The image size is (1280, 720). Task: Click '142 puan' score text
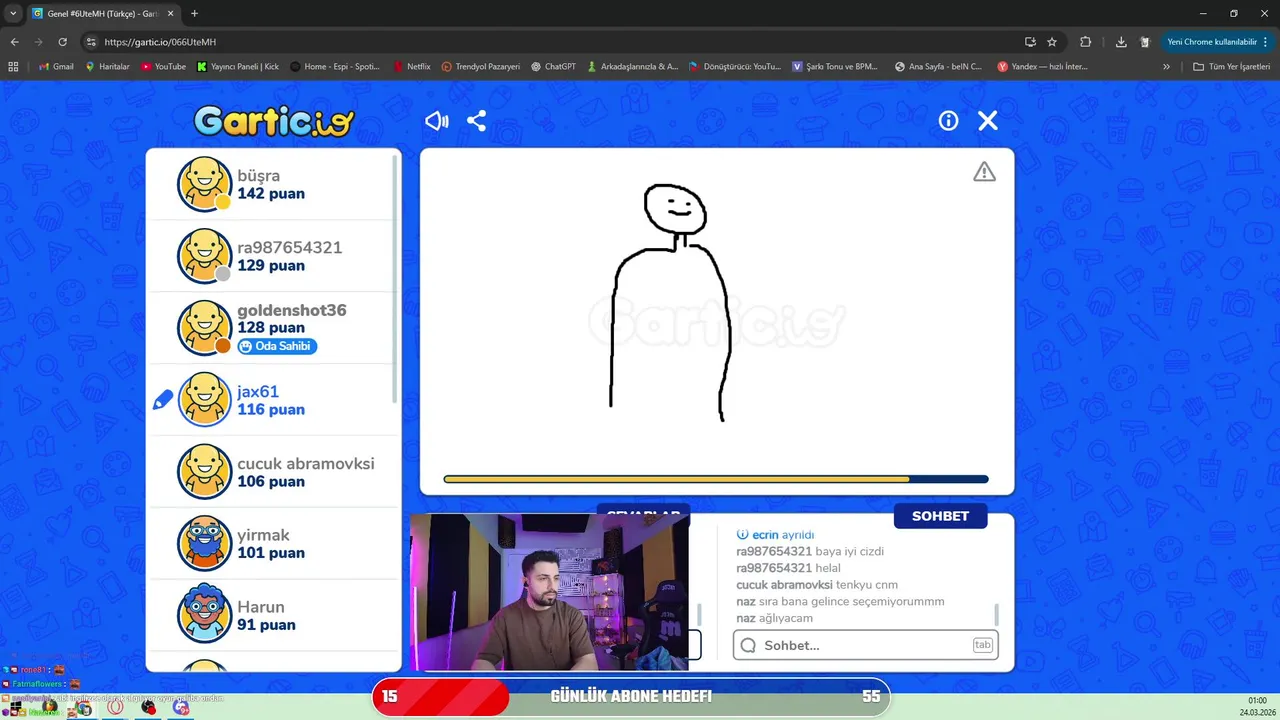click(x=271, y=194)
